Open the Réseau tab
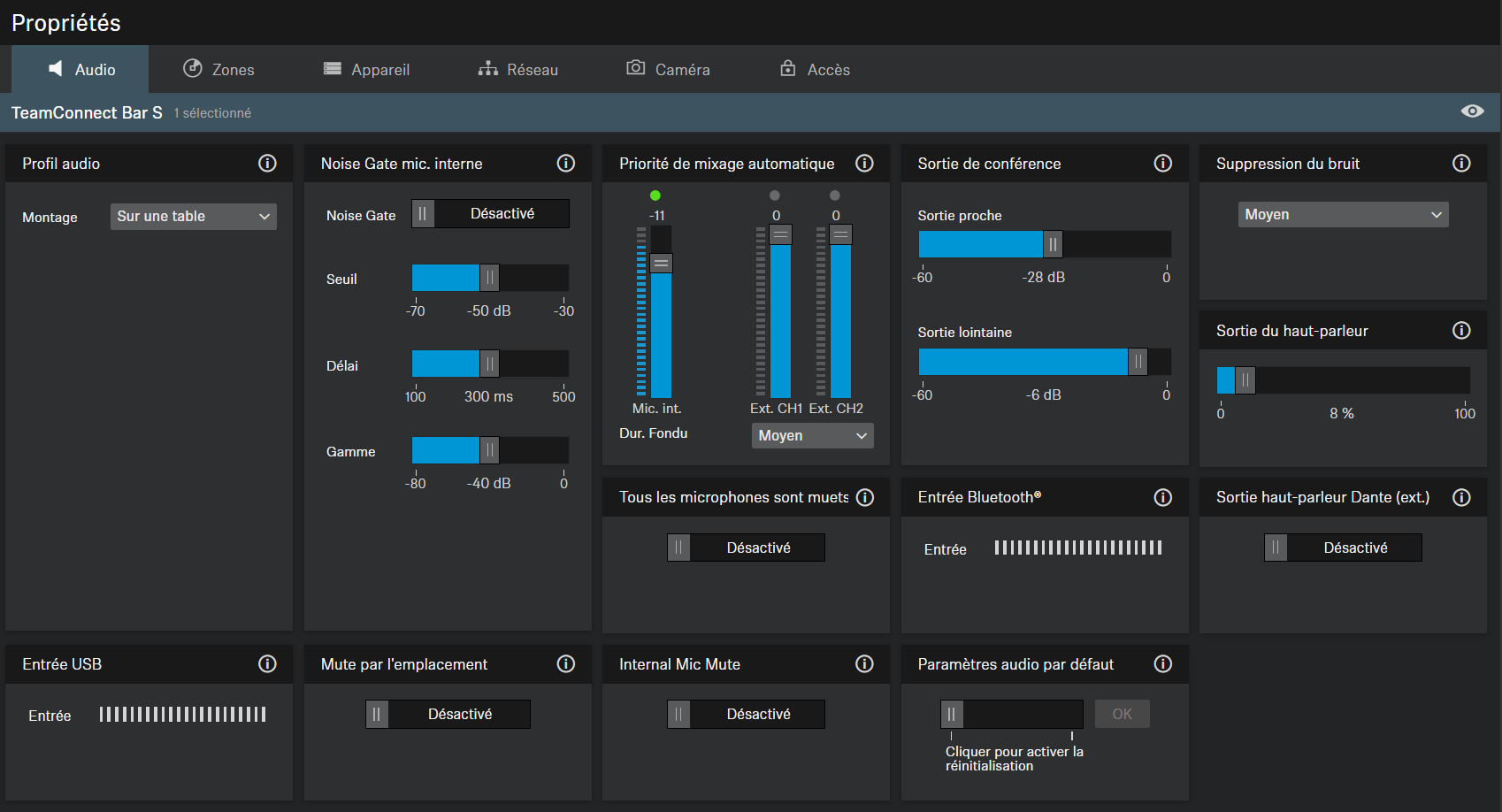Screen dimensions: 1502x812 (x=518, y=70)
